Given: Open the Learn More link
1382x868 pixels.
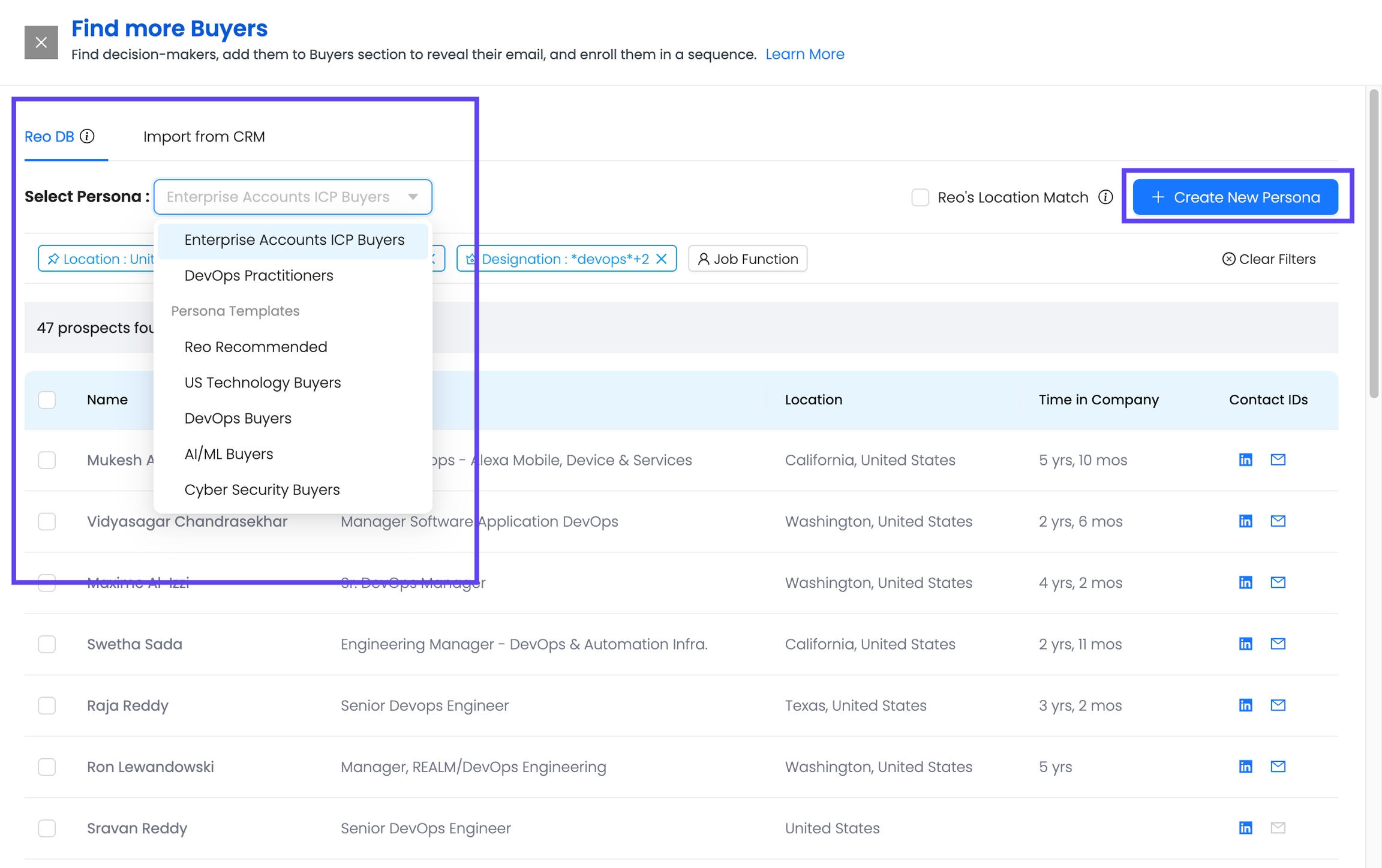Looking at the screenshot, I should click(x=804, y=54).
